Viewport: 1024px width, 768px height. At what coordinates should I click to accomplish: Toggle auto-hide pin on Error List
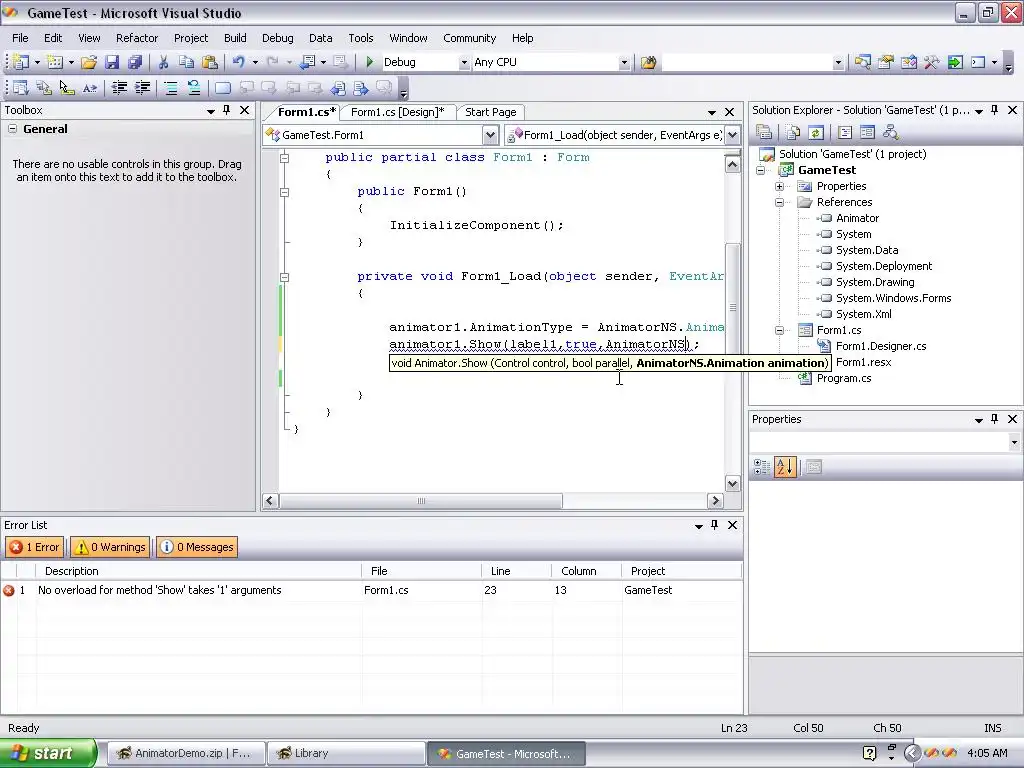714,524
